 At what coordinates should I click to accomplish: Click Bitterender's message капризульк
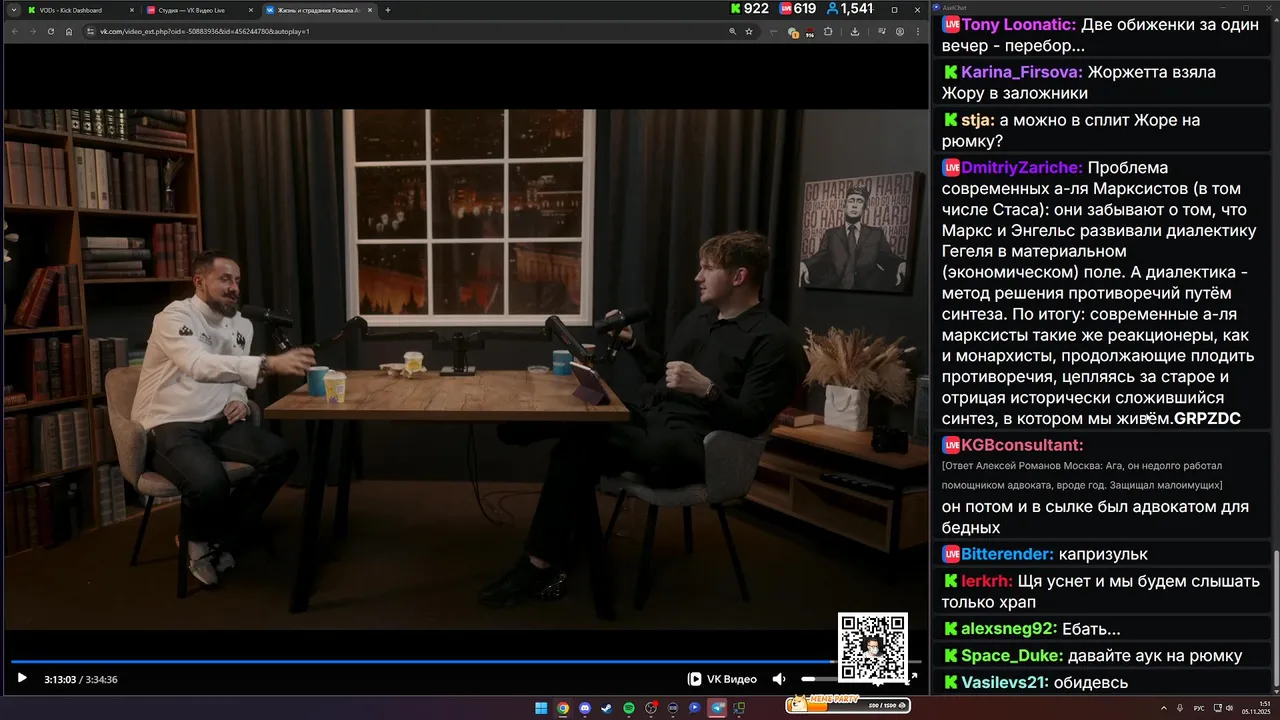pyautogui.click(x=1105, y=553)
